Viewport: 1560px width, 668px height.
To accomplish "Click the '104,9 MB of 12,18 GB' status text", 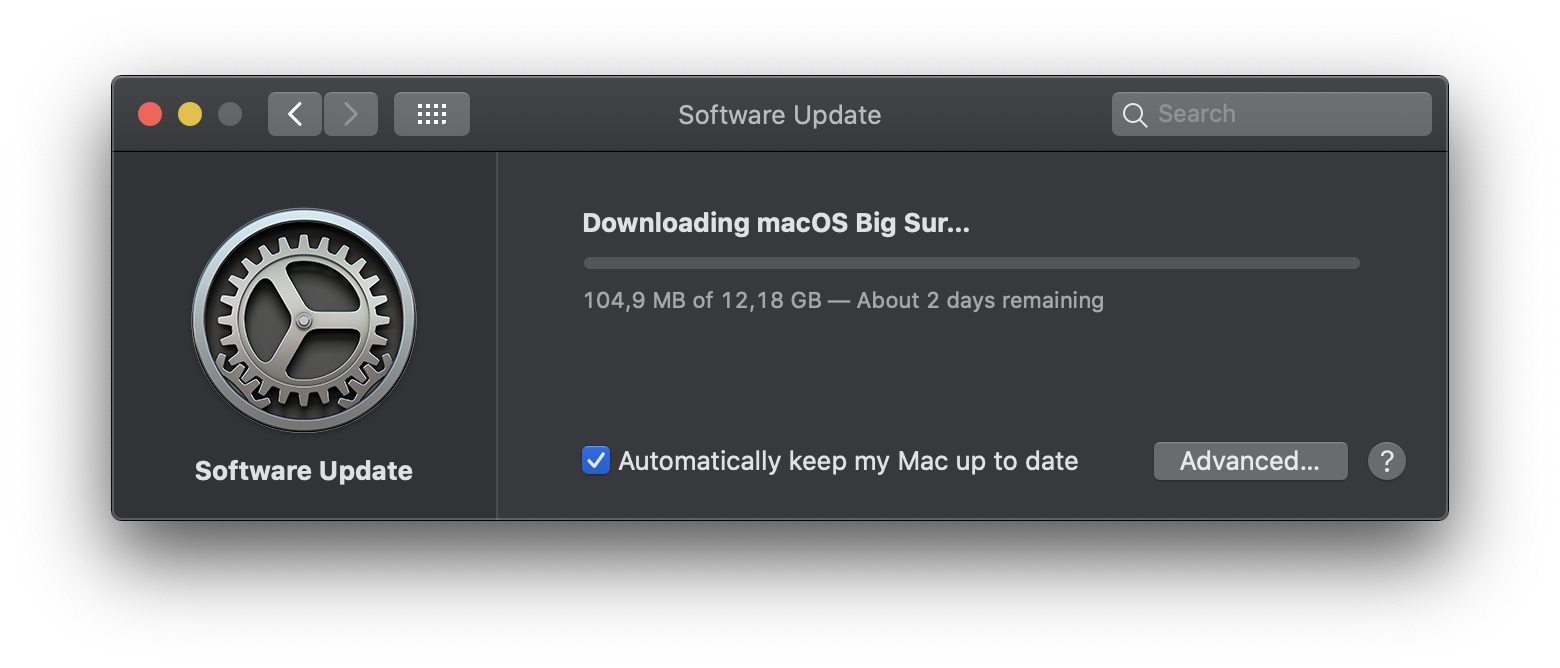I will point(702,300).
